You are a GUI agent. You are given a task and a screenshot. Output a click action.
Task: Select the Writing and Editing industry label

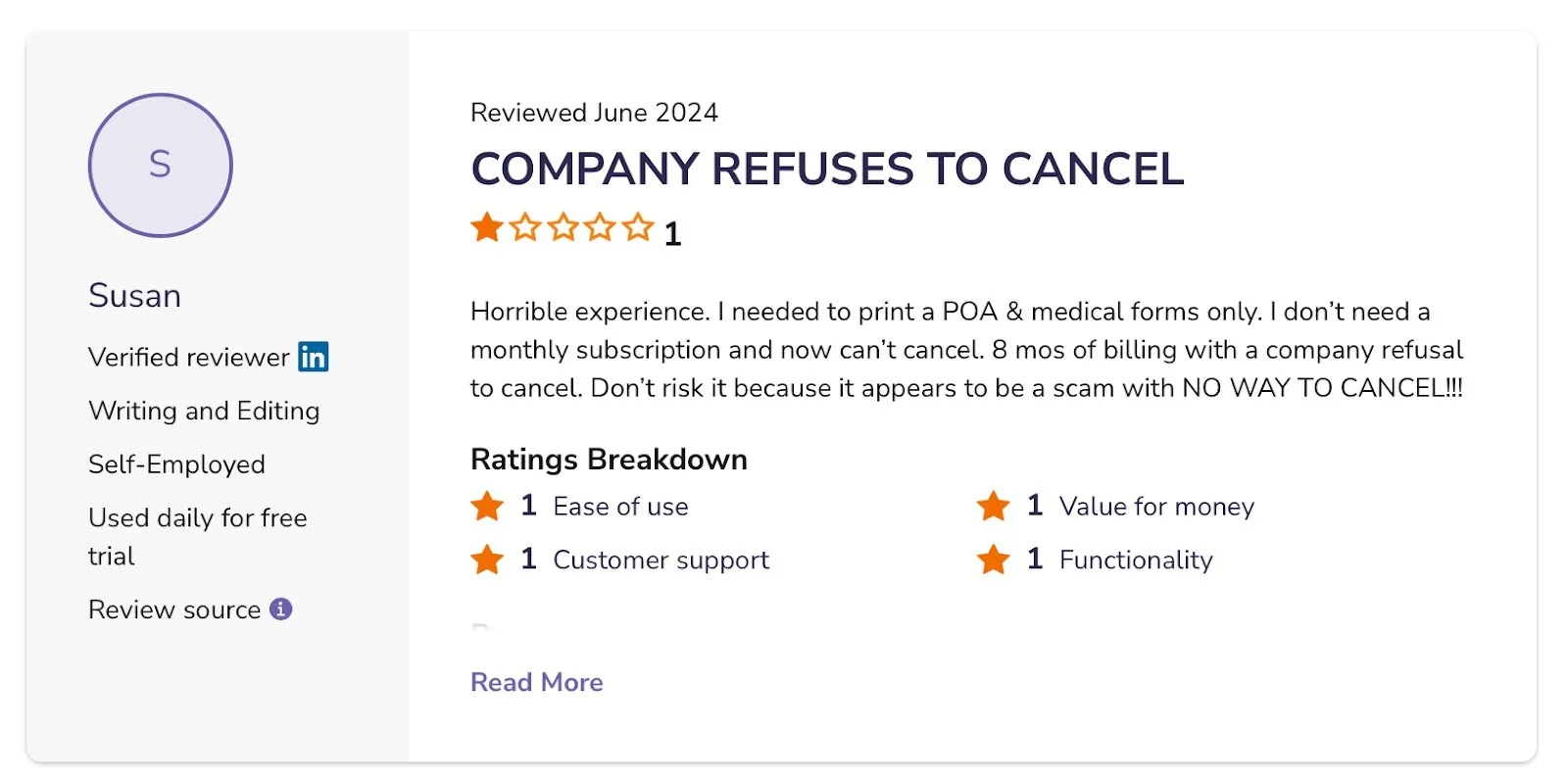204,411
